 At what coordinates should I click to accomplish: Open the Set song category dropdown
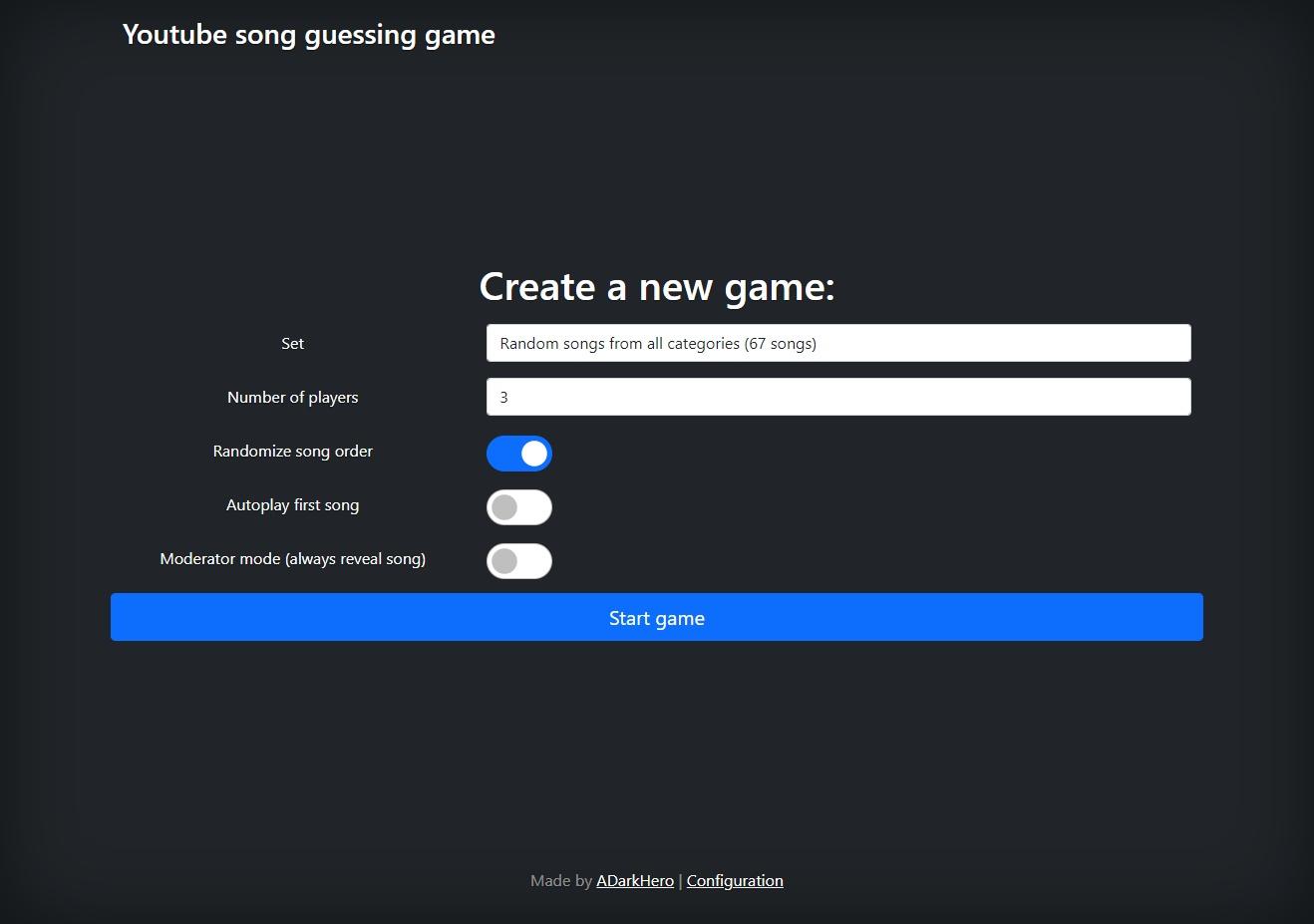(838, 343)
